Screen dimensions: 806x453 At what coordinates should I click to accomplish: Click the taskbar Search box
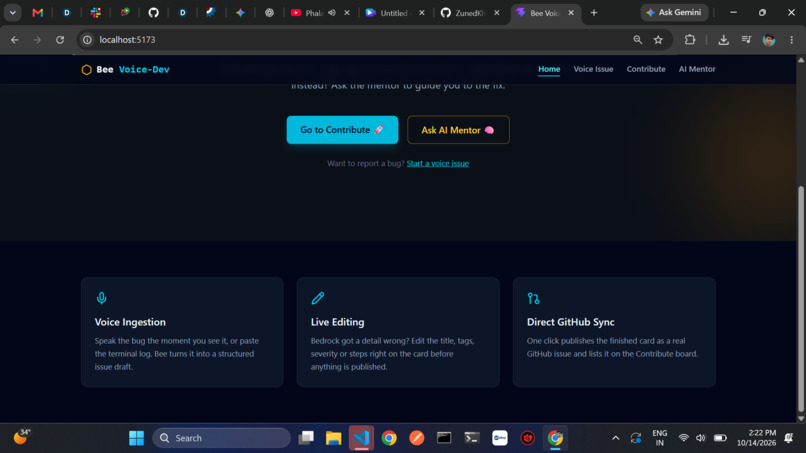coord(222,438)
